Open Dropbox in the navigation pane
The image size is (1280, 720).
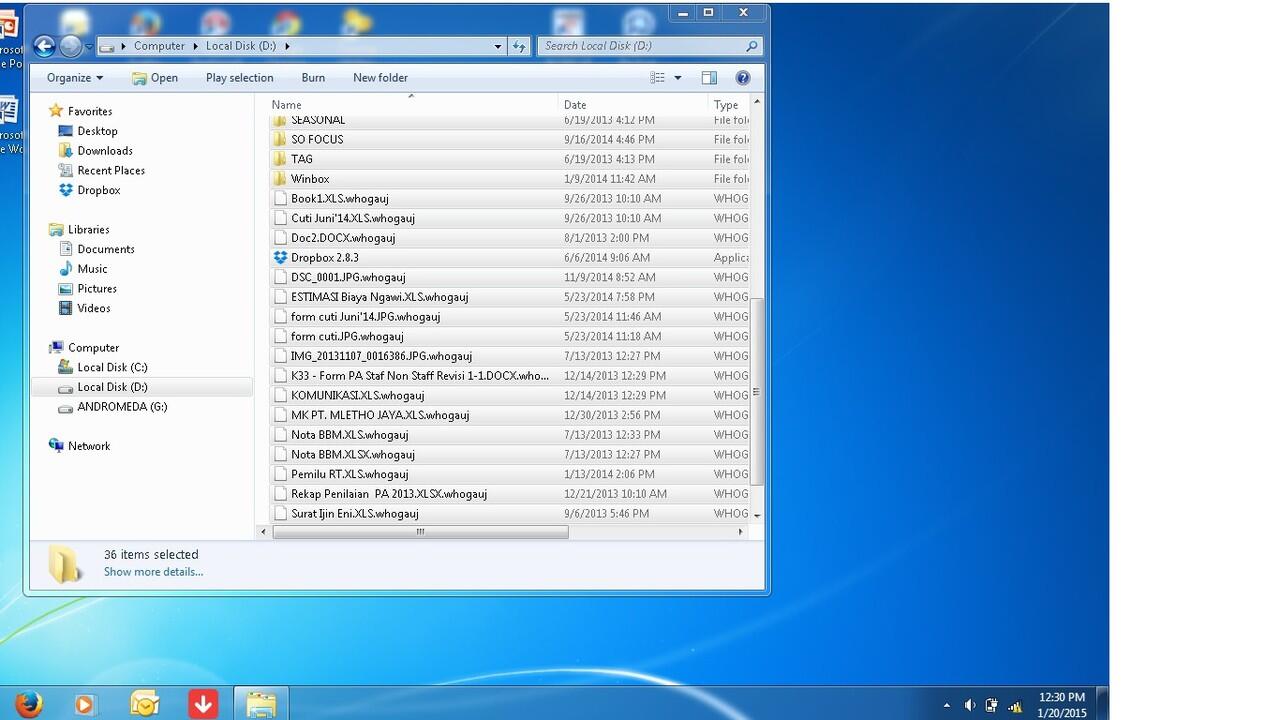tap(99, 190)
